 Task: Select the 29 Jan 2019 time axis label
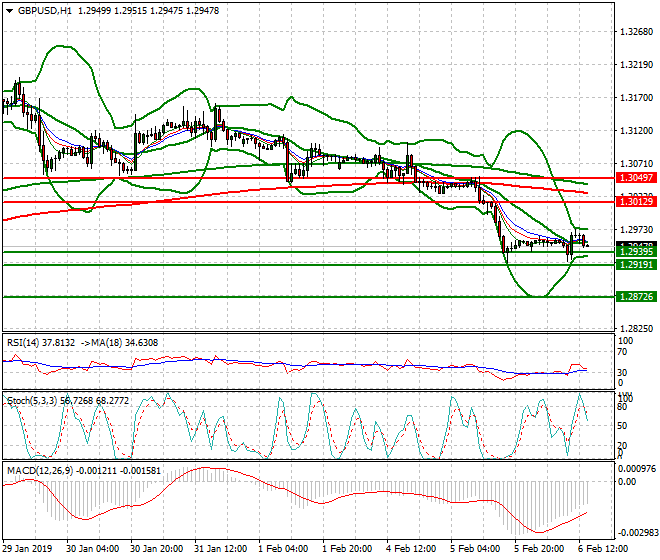(27, 549)
